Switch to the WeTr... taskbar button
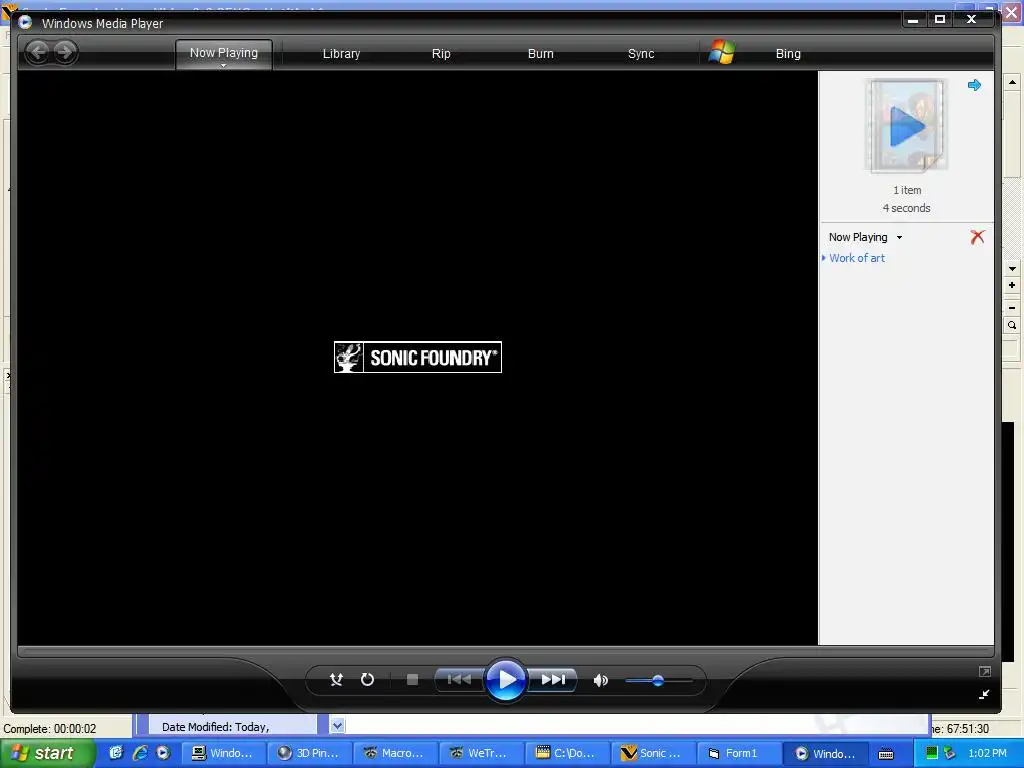This screenshot has width=1024, height=768. pyautogui.click(x=482, y=754)
